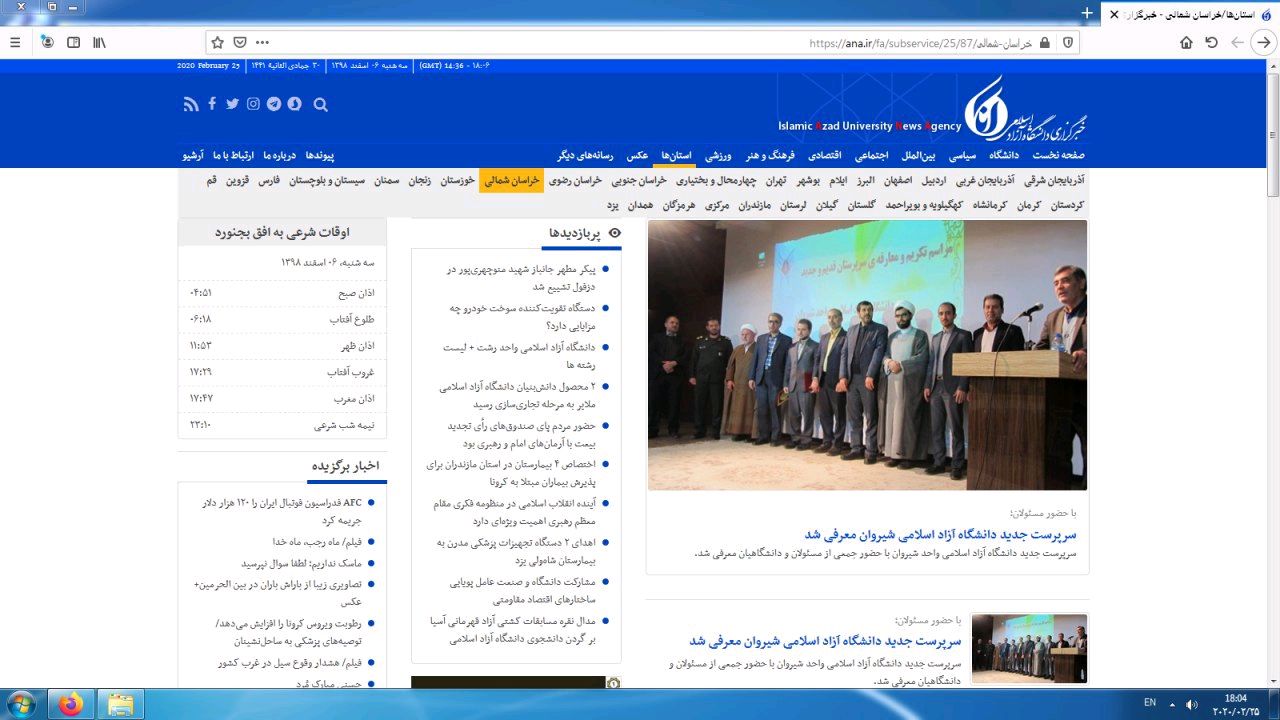
Task: Open the آرشیو link
Action: [193, 155]
